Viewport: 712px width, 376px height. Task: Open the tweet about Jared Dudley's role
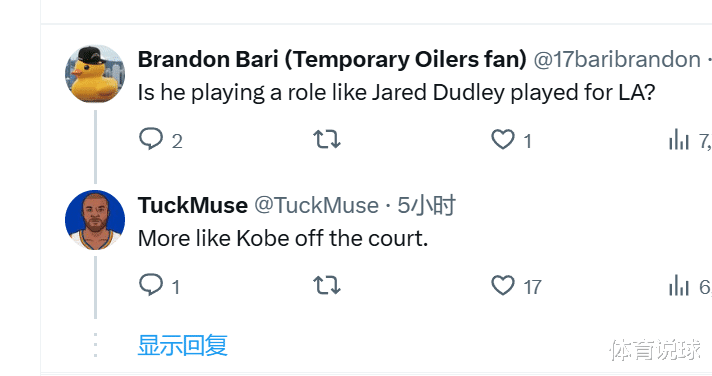coord(396,93)
